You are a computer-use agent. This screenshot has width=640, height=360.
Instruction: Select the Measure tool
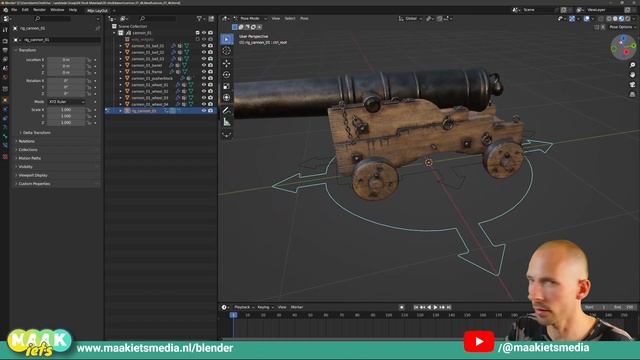[x=227, y=122]
